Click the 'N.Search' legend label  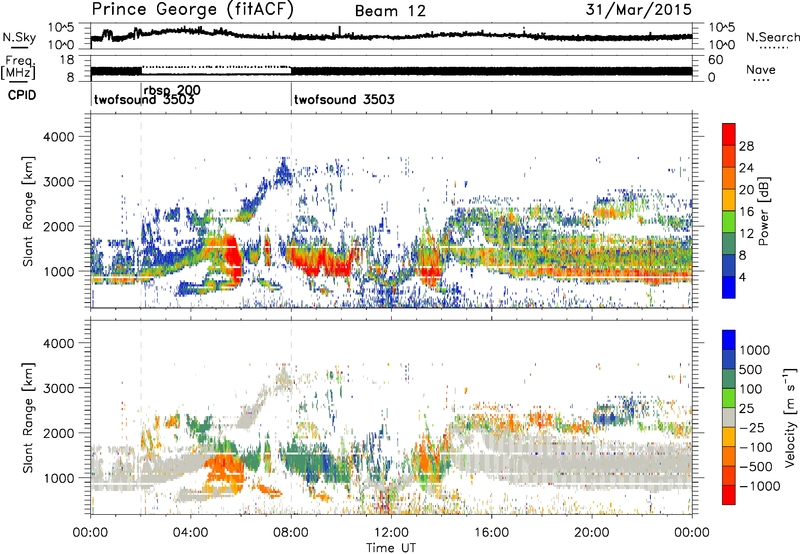(x=772, y=37)
